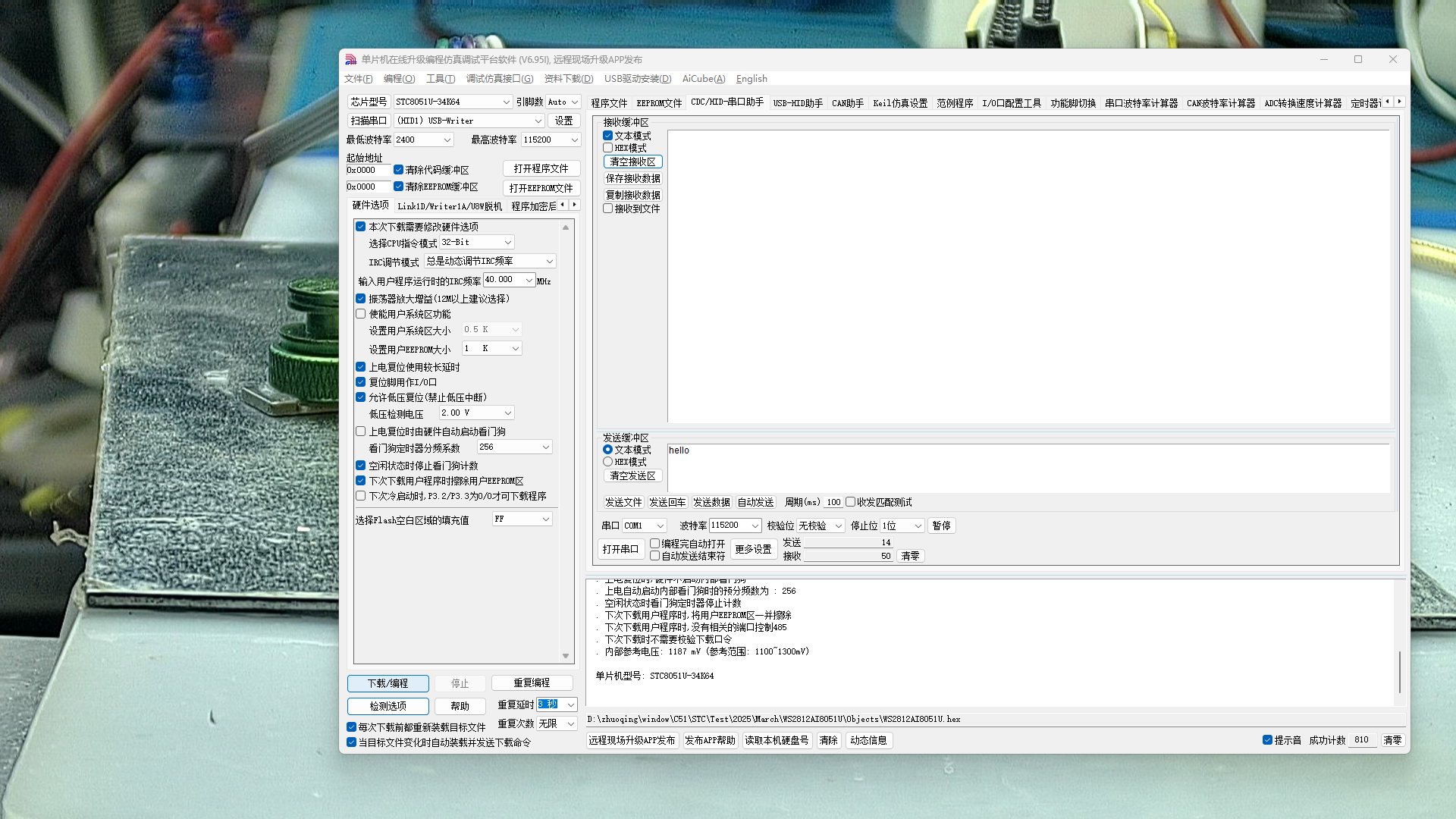Click the 打开串口 button
The image size is (1456, 819).
tap(620, 549)
